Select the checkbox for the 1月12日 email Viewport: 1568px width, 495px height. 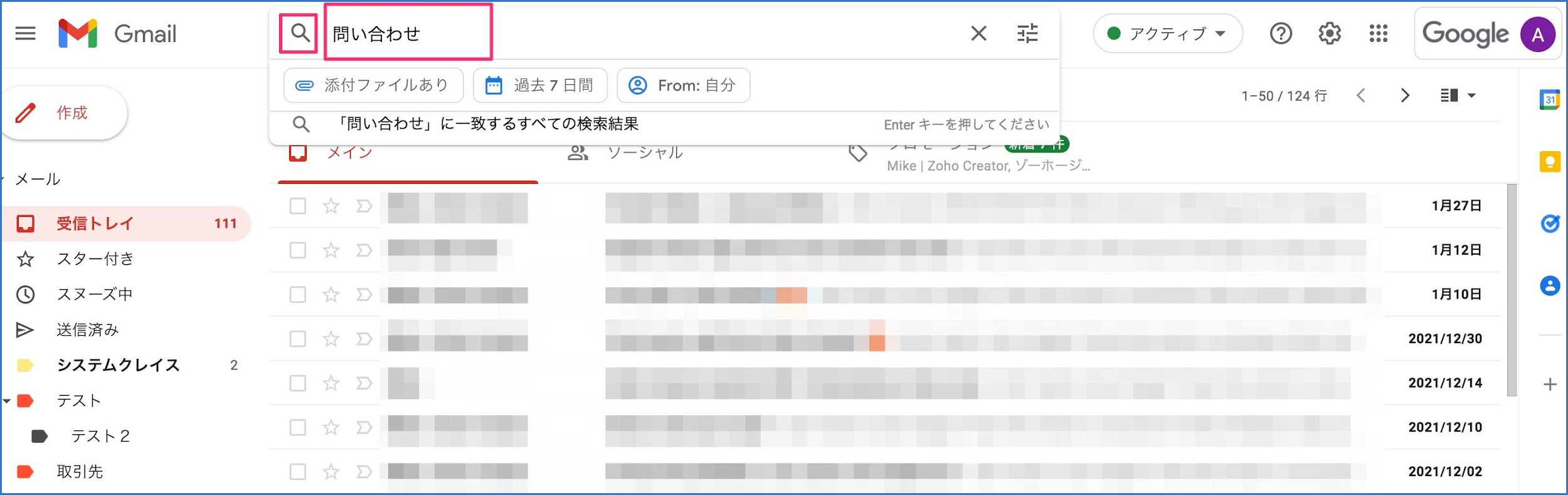pyautogui.click(x=298, y=250)
